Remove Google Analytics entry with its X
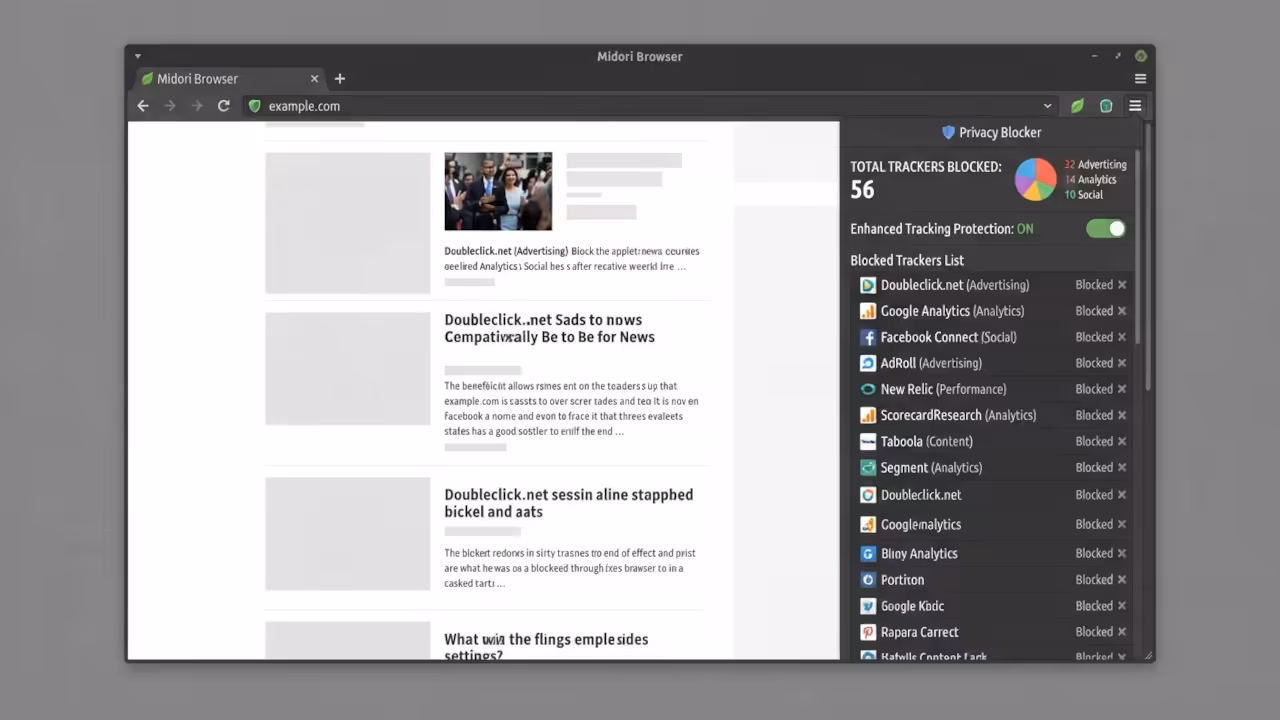 pos(1122,311)
